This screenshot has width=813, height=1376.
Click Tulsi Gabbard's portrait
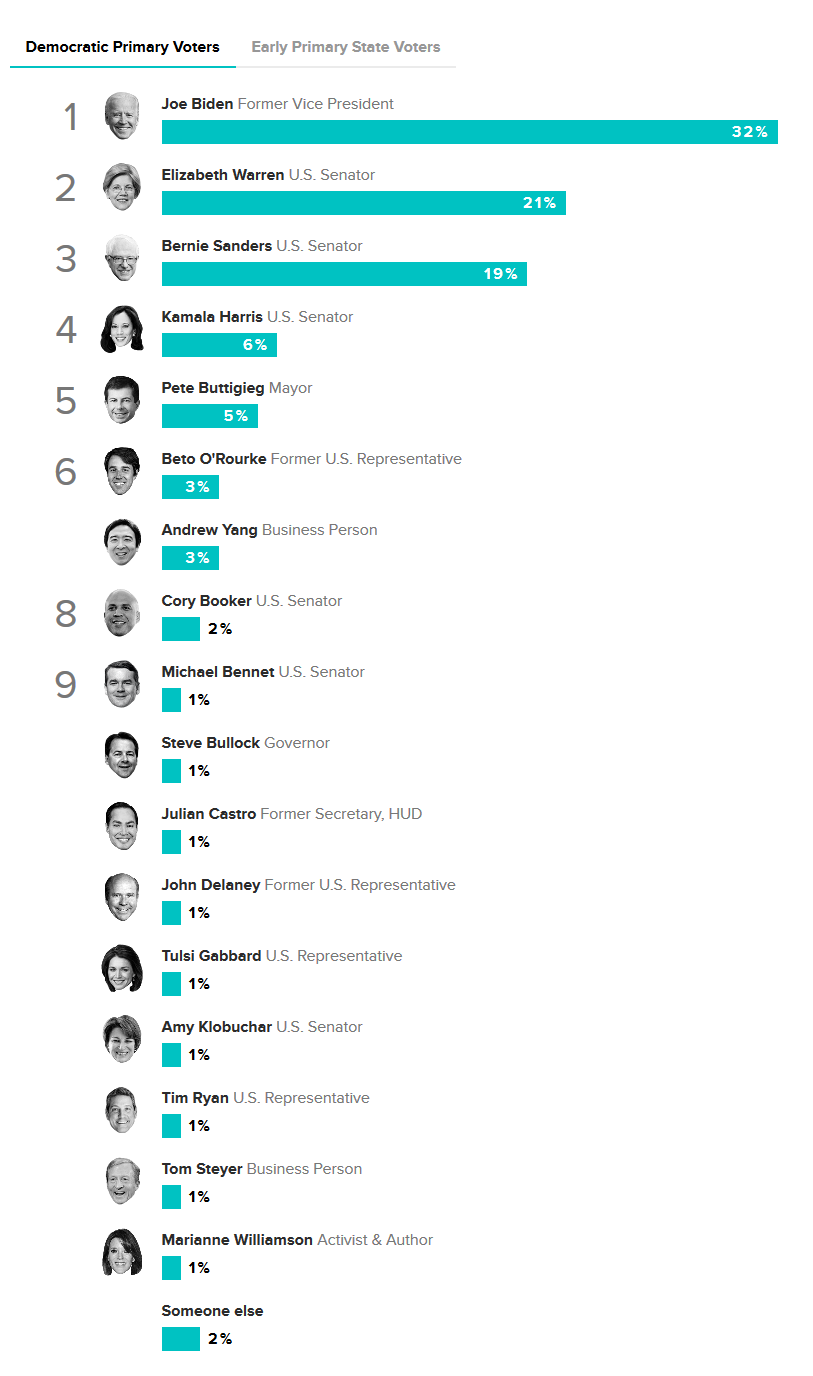(122, 968)
